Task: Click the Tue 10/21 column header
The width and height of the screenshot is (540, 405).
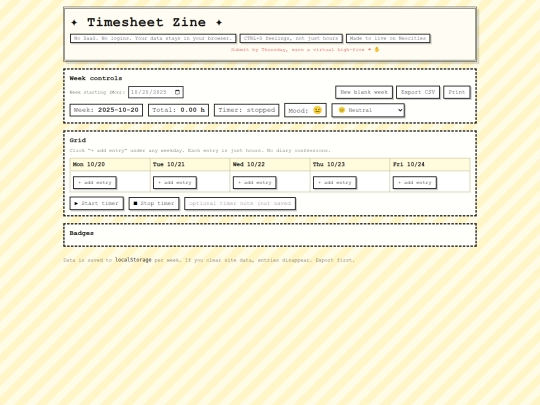Action: pos(190,164)
